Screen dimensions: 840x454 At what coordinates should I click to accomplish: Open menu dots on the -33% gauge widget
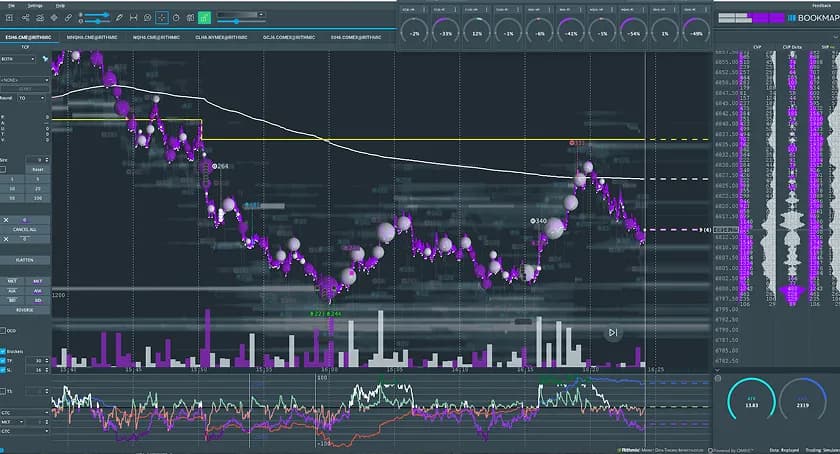(456, 9)
